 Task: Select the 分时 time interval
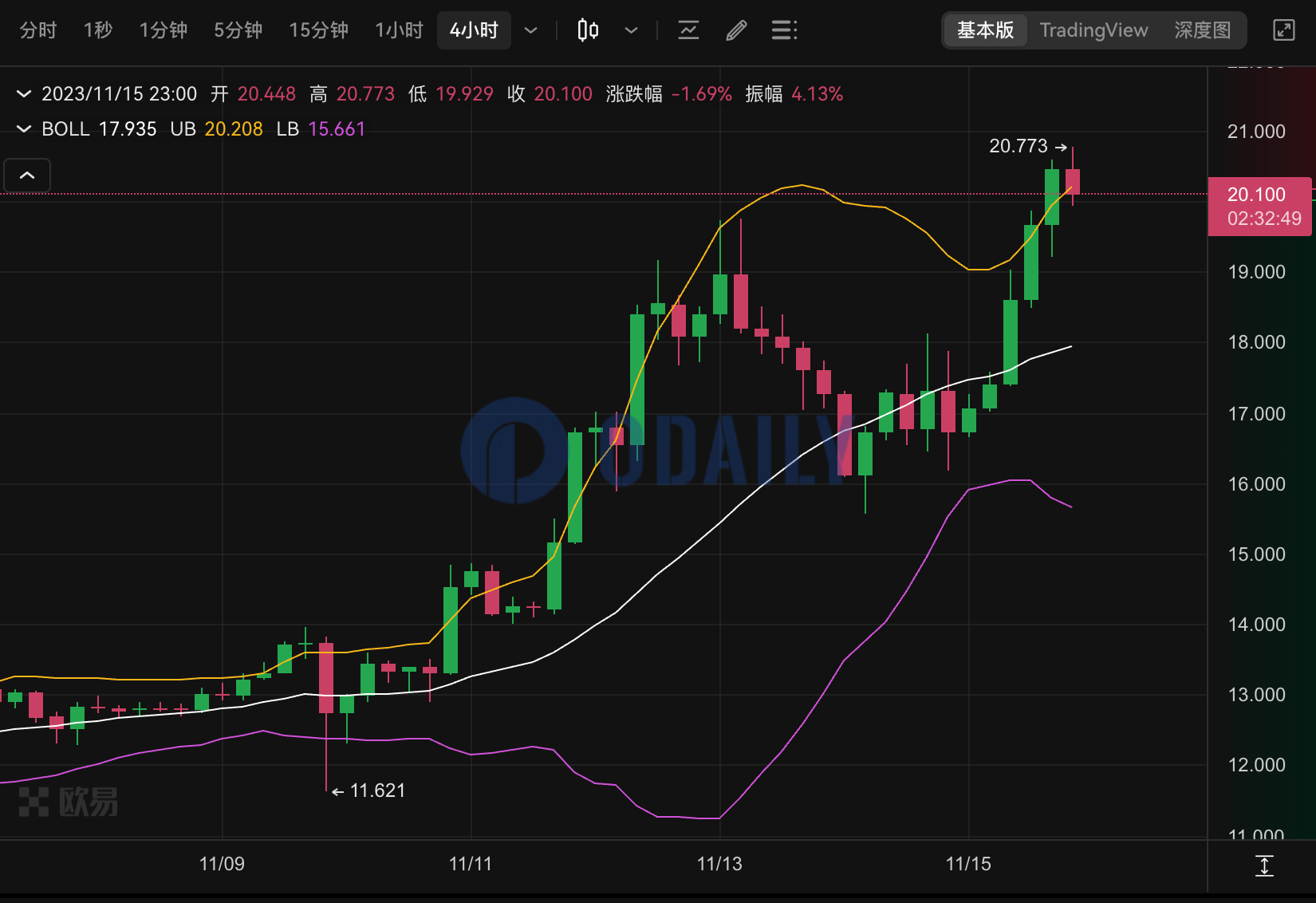coord(38,30)
